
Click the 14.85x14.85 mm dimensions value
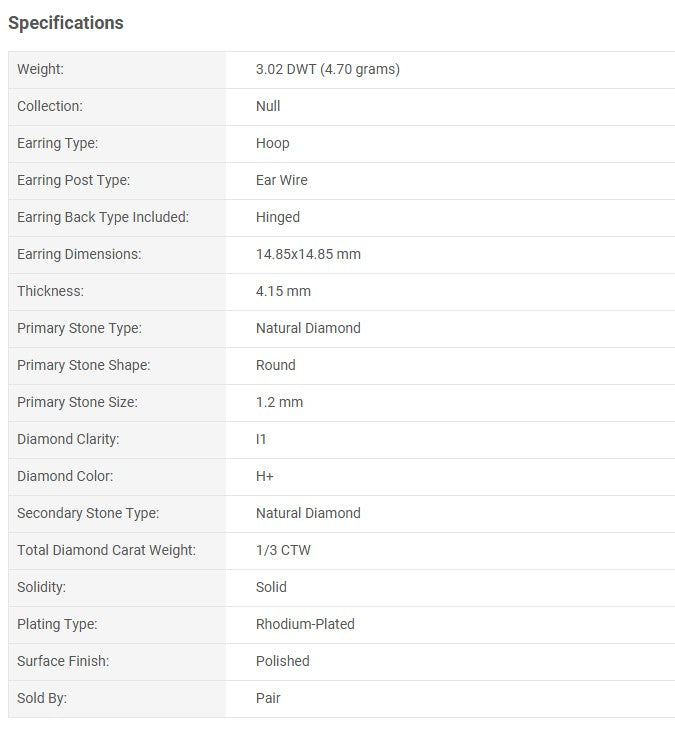pyautogui.click(x=308, y=254)
